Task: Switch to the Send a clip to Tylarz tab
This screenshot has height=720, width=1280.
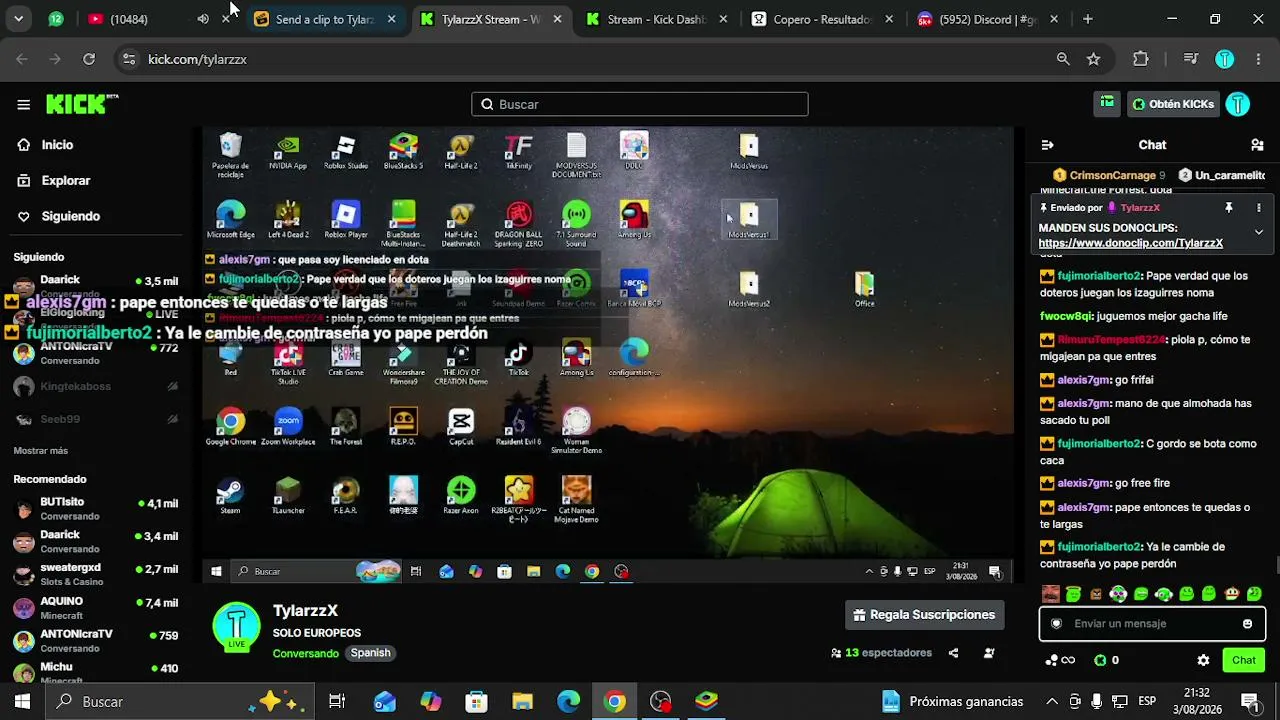Action: 325,19
